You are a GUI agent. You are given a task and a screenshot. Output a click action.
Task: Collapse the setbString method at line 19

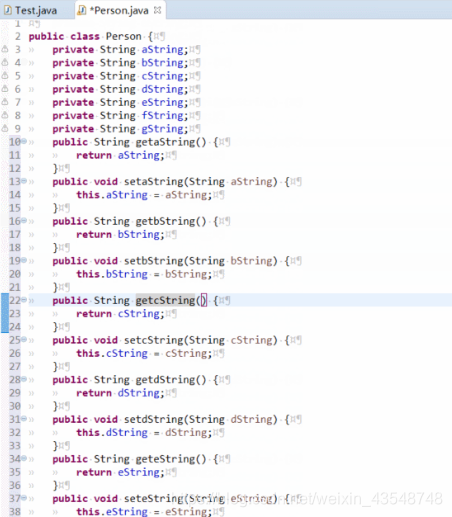[24, 260]
